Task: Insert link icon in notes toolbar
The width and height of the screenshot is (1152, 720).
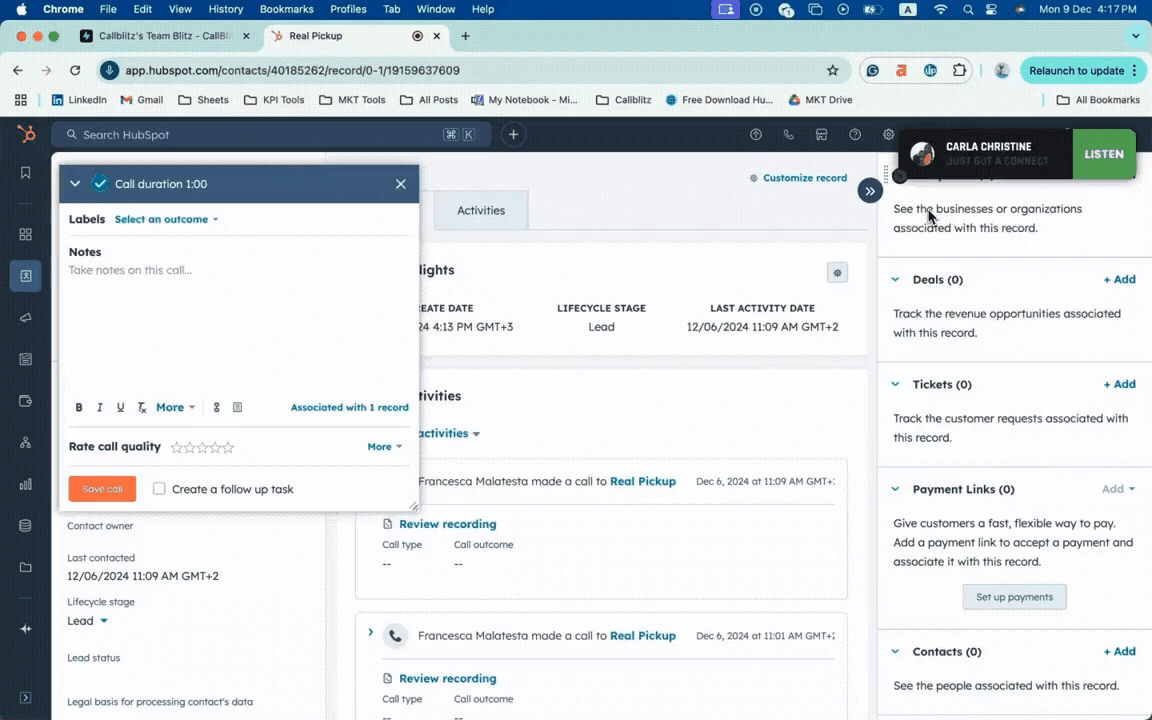Action: [217, 407]
